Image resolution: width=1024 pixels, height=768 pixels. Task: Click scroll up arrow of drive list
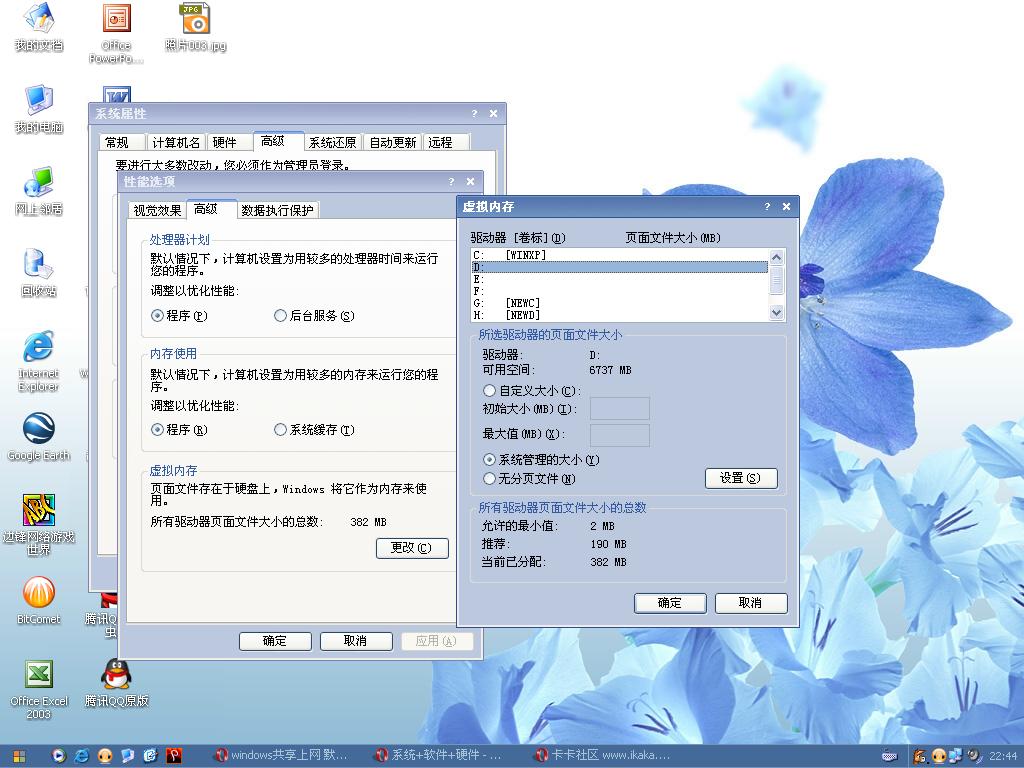click(x=776, y=257)
